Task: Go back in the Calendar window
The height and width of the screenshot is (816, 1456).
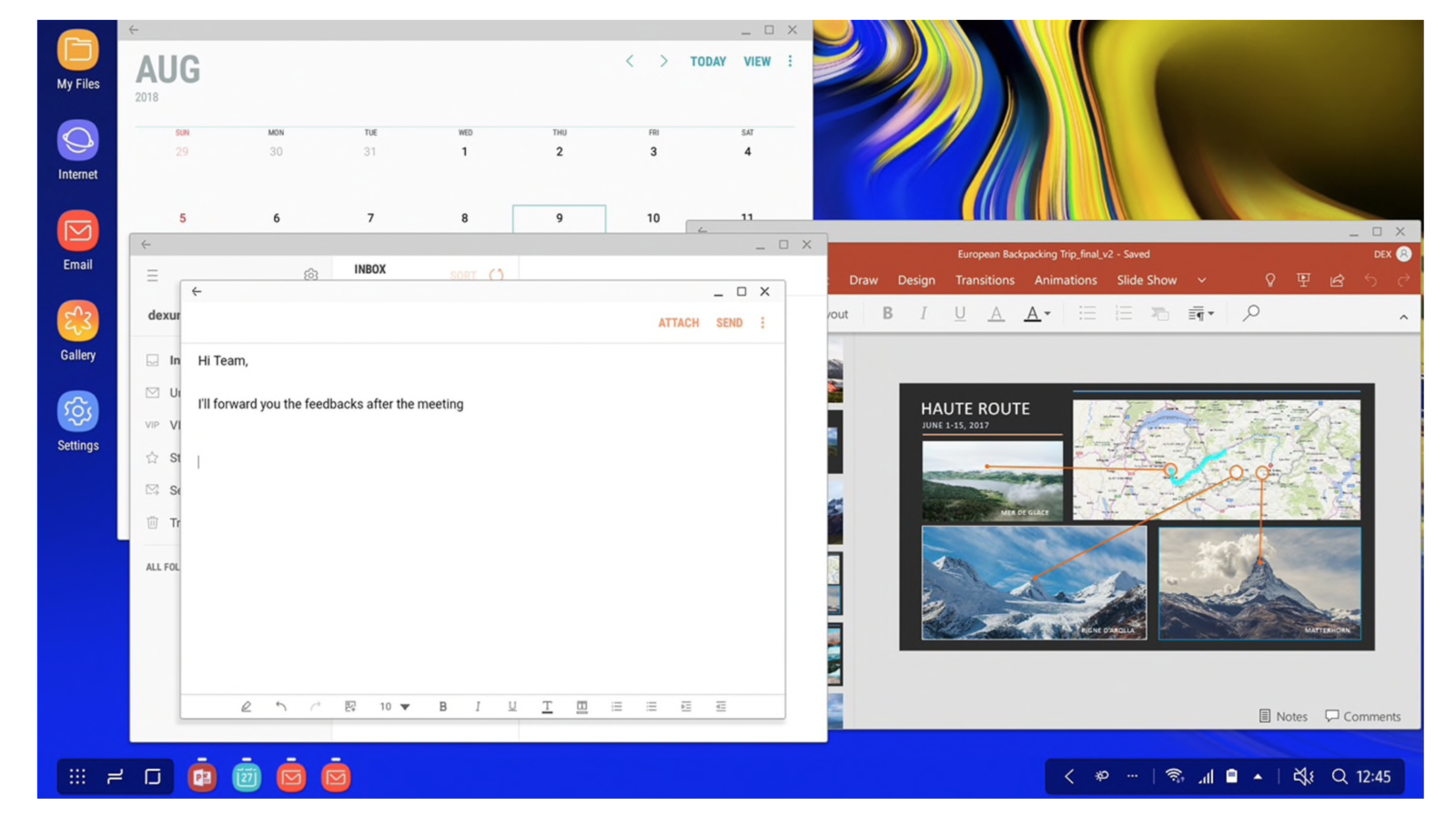Action: pos(134,30)
